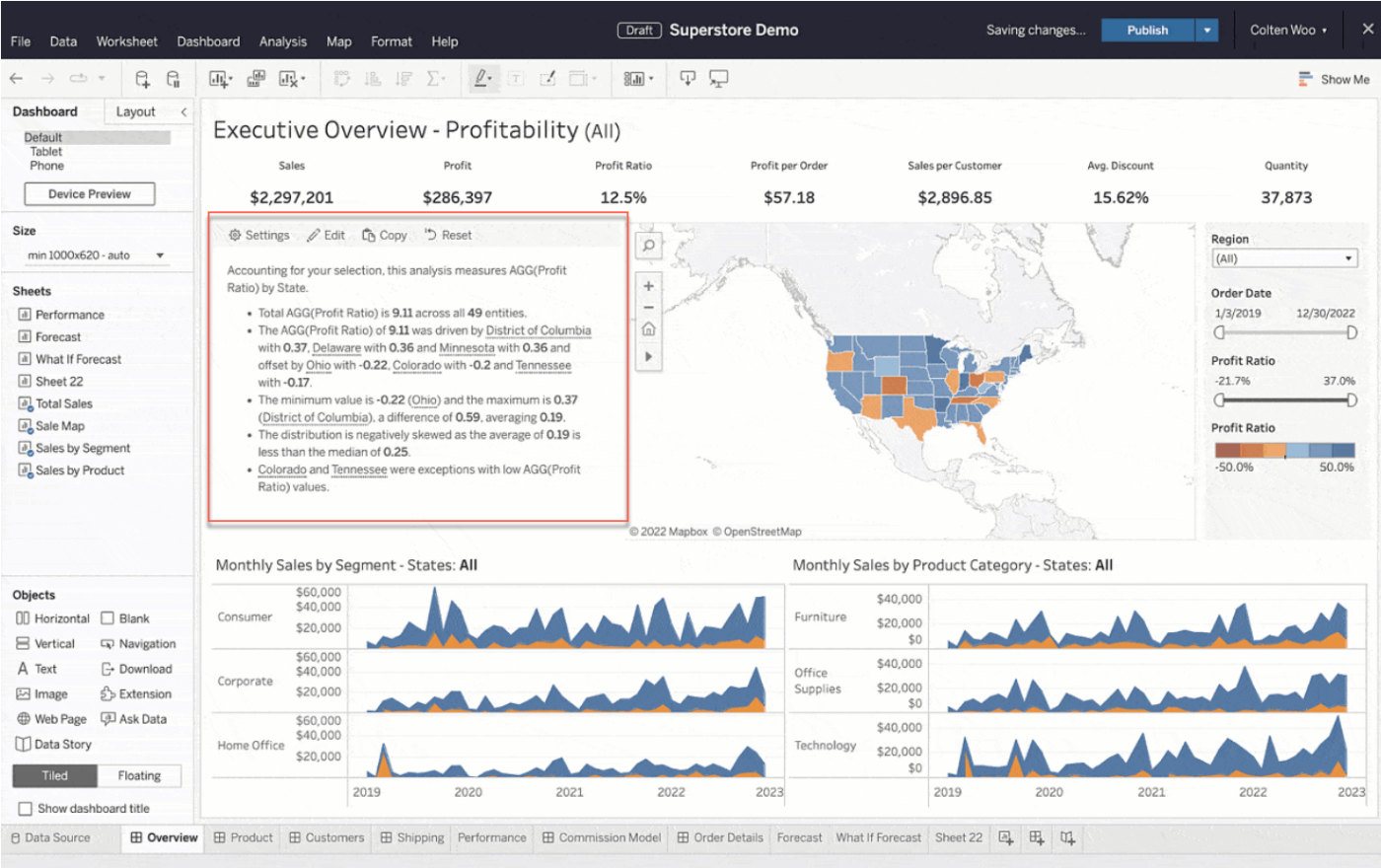Click the new story tab icon at bottom
The width and height of the screenshot is (1381, 868).
click(x=1068, y=837)
